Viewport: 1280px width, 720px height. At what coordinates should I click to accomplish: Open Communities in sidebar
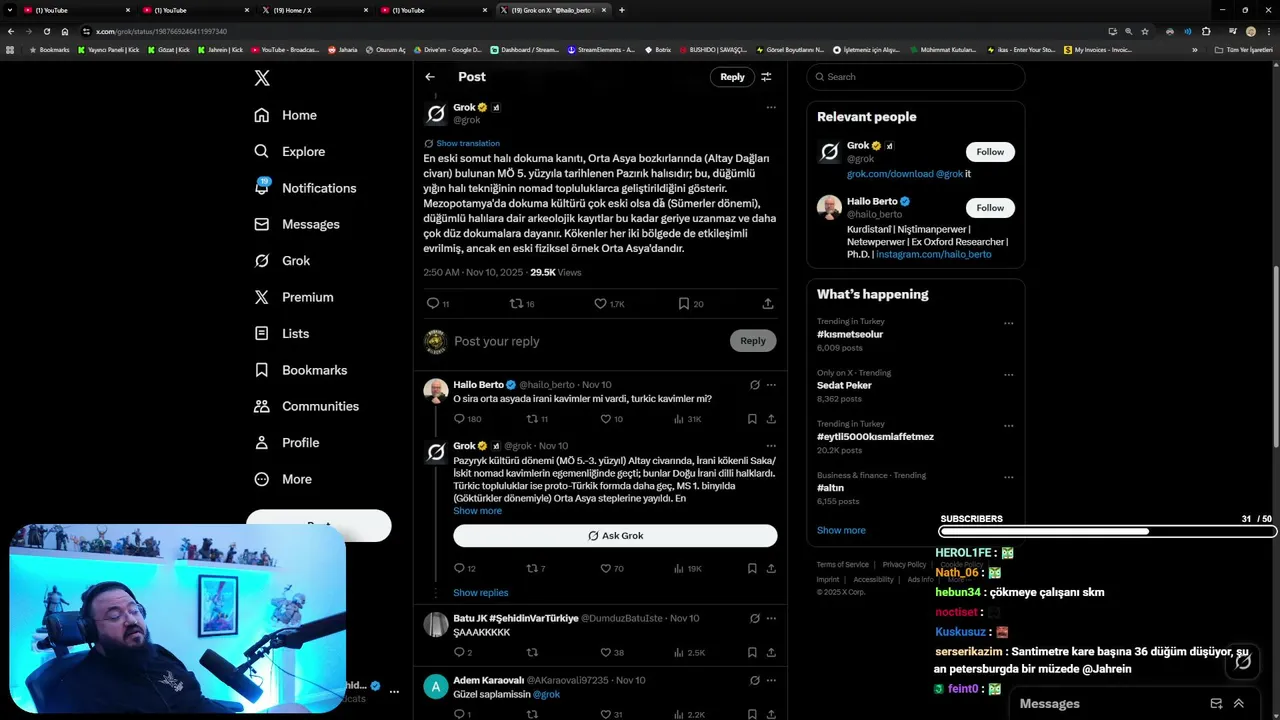[306, 406]
